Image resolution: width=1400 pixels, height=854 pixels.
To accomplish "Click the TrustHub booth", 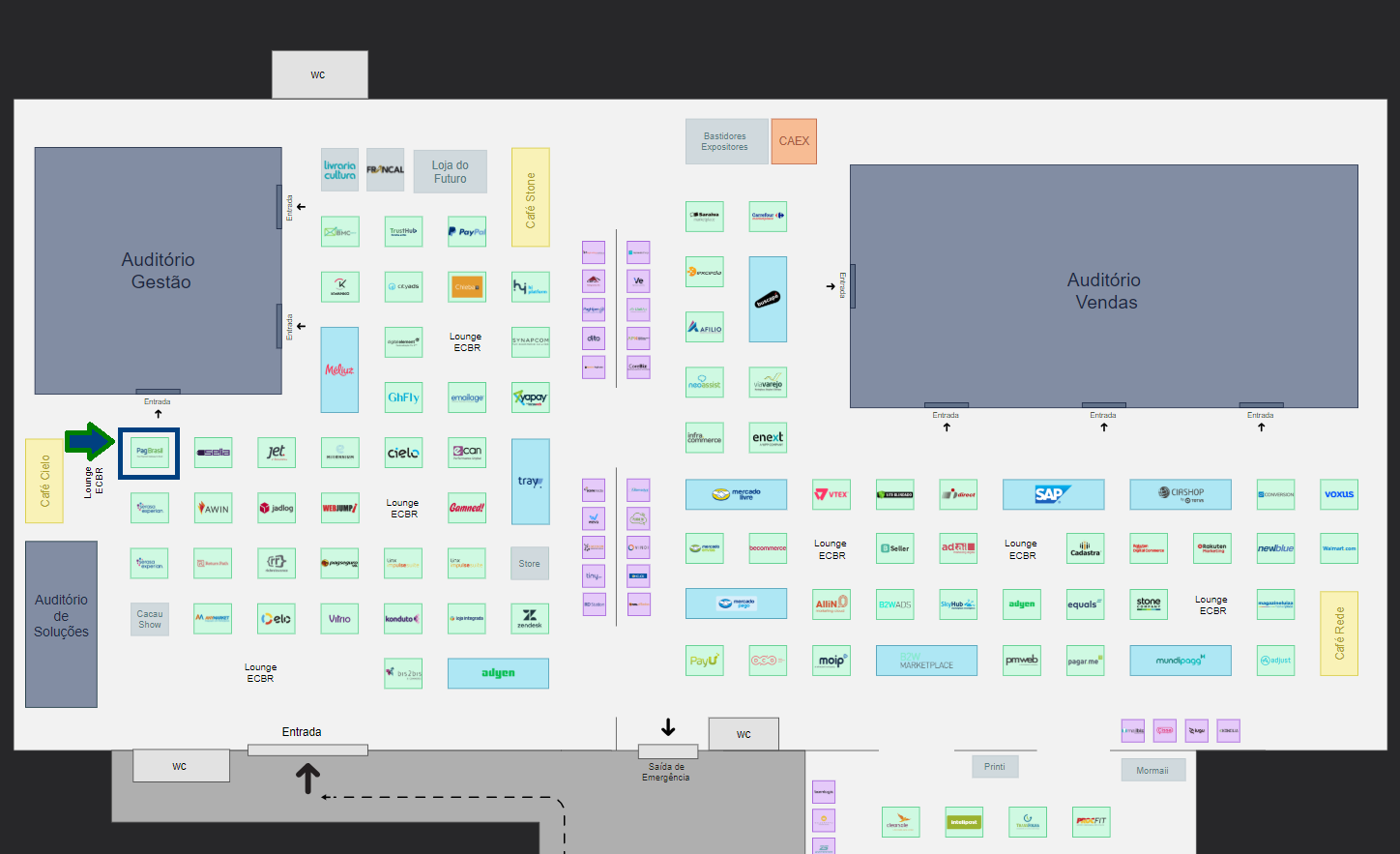I will [403, 232].
